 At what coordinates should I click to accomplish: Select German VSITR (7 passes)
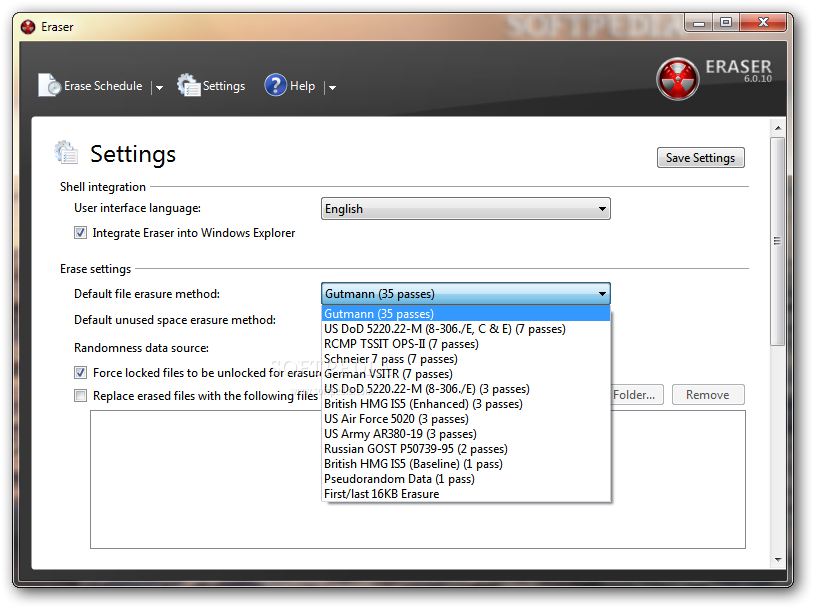click(466, 374)
